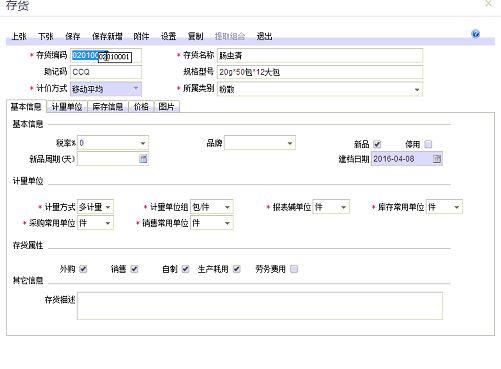
Task: Click the 规格型号 input field
Action: click(320, 72)
